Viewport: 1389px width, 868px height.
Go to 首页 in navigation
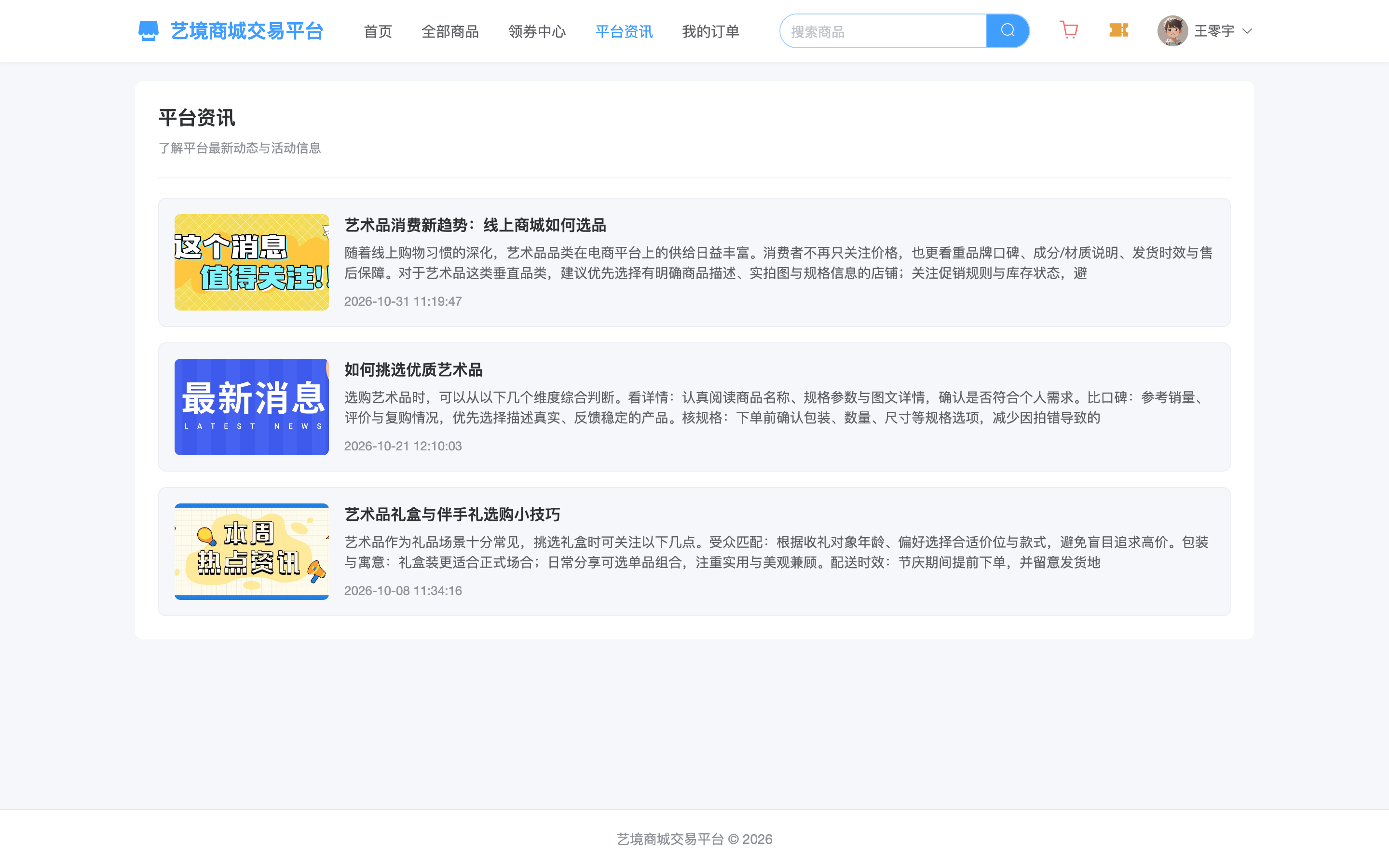click(378, 31)
